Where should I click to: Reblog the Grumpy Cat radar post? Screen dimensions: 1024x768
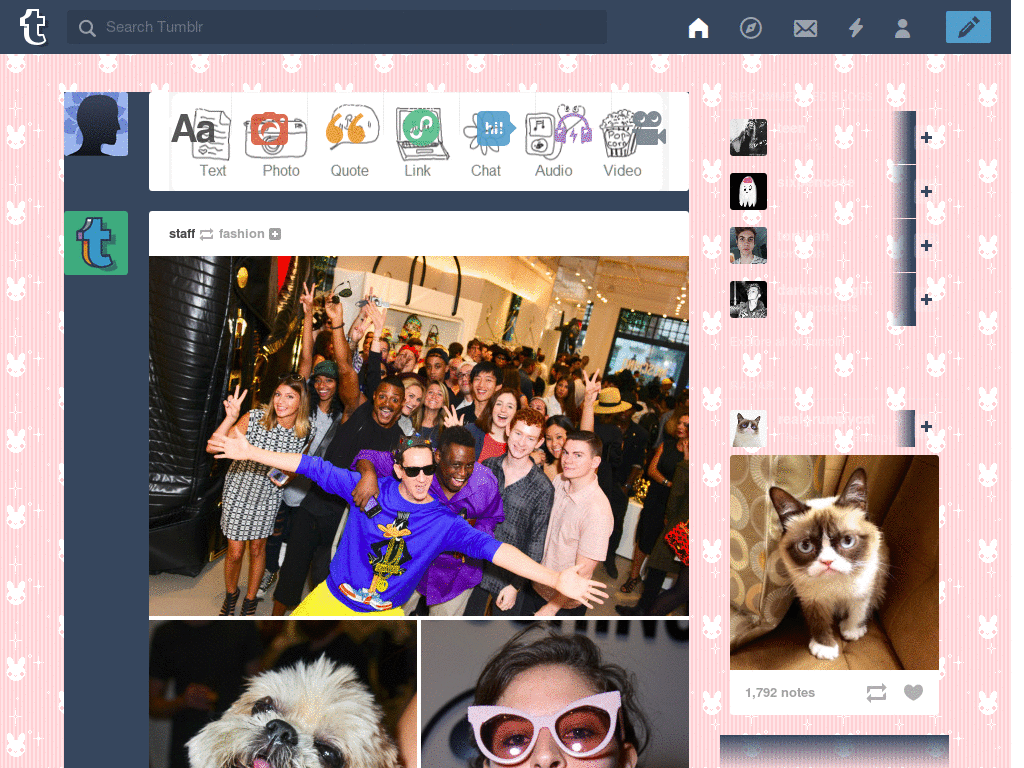pyautogui.click(x=876, y=692)
